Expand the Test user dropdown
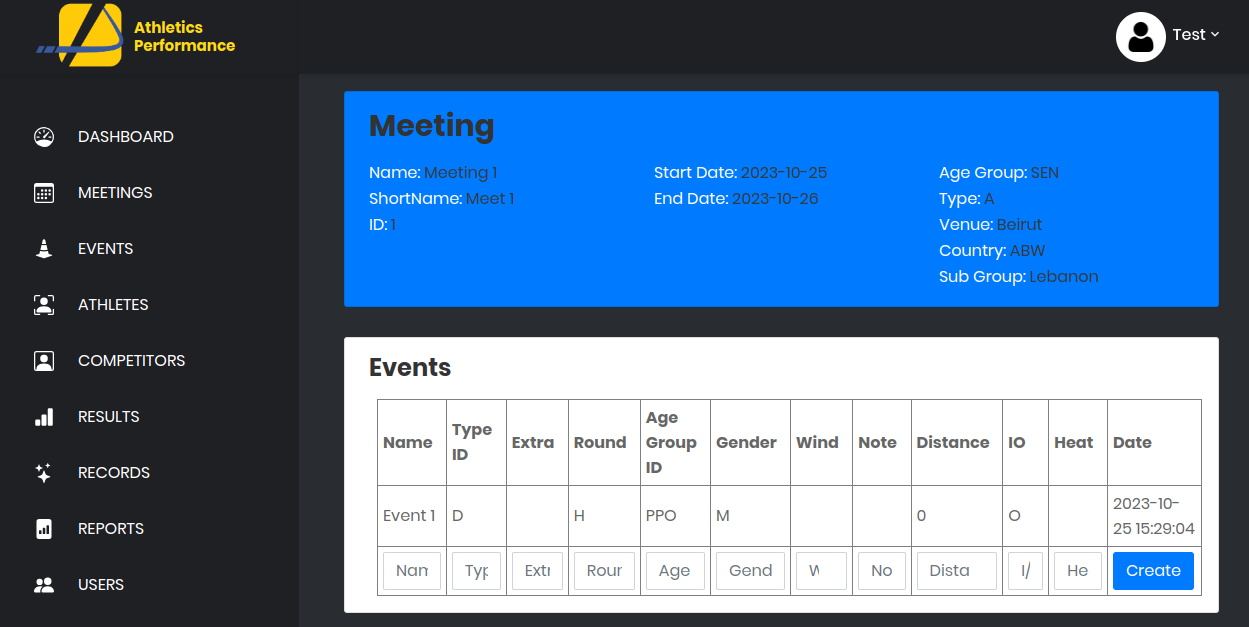 [x=1196, y=35]
